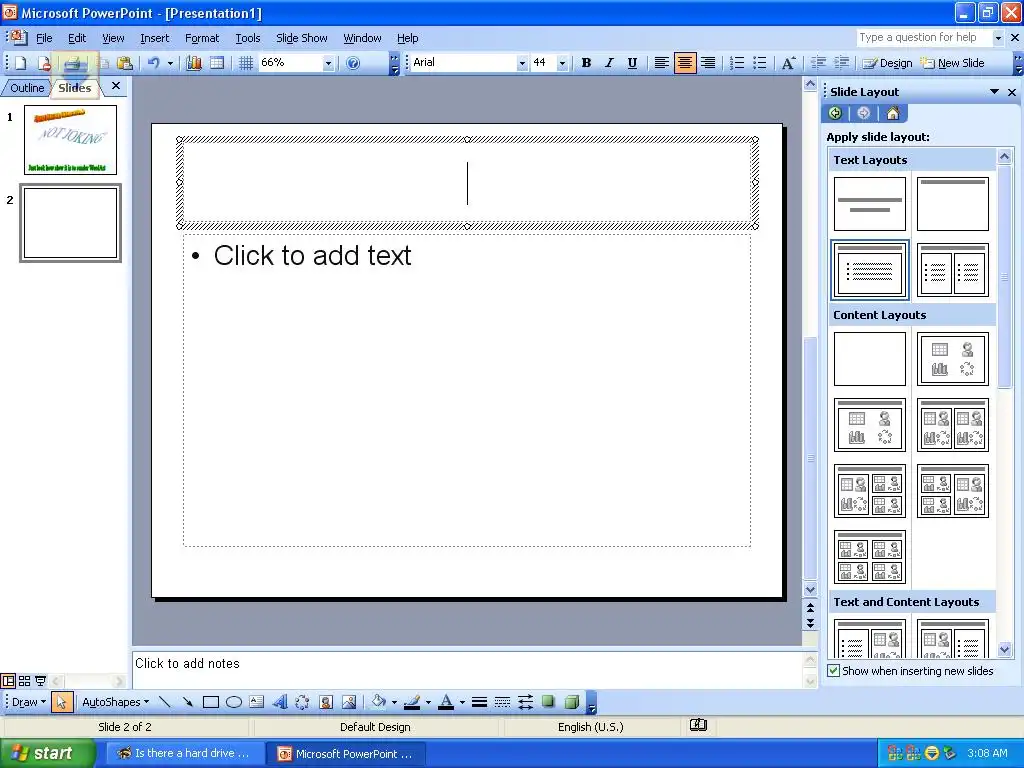Insert WordArt from Drawing toolbar
This screenshot has height=768, width=1024.
(280, 702)
